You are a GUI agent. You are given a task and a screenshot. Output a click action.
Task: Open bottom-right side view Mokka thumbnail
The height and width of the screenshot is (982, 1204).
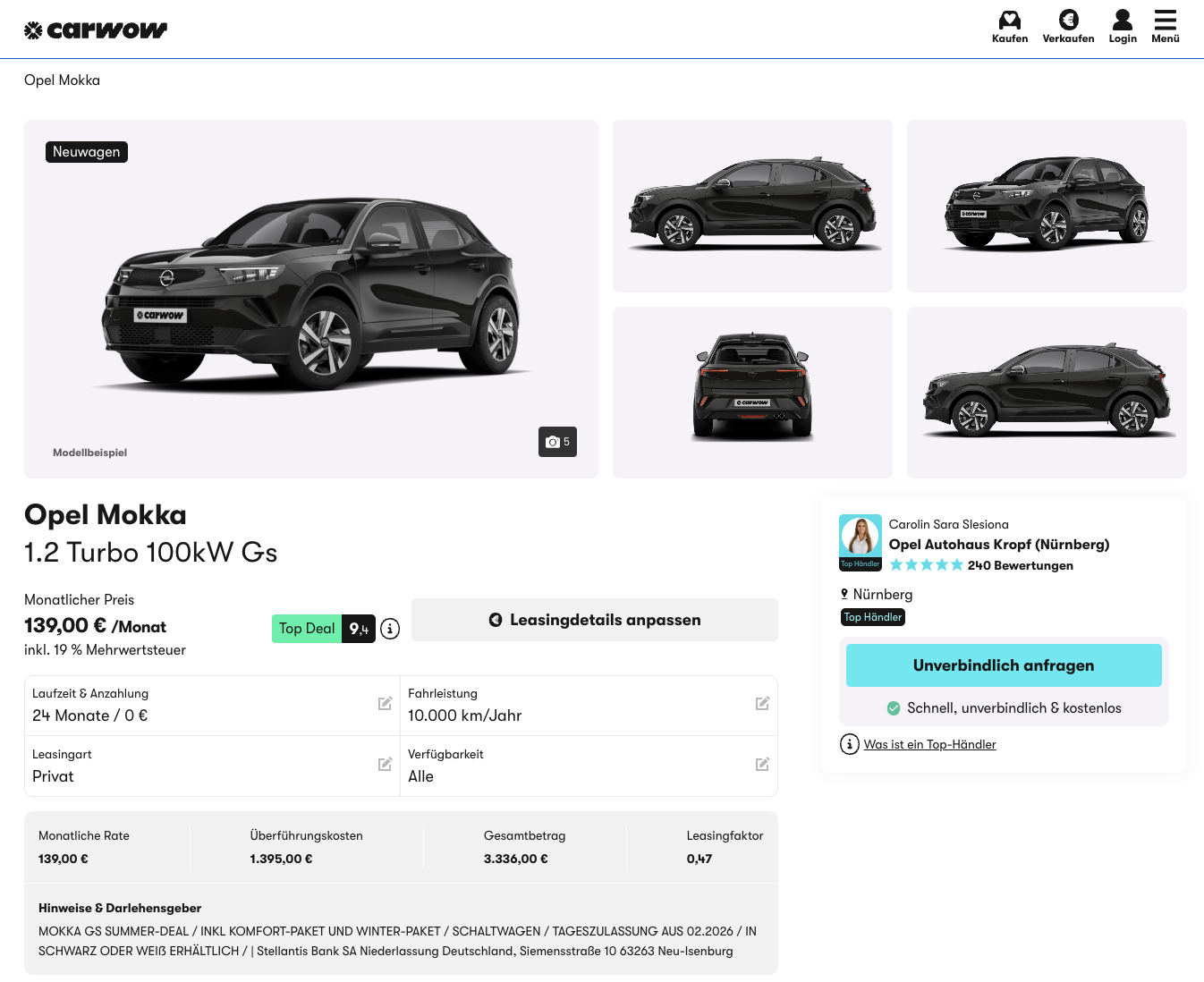coord(1047,393)
